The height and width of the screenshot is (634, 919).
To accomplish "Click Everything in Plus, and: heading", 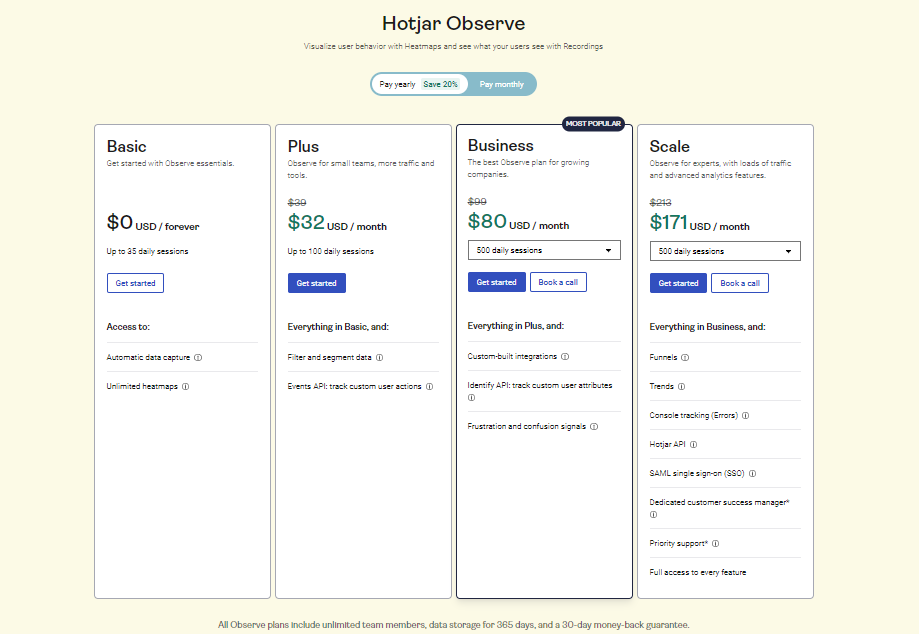I will tap(516, 326).
